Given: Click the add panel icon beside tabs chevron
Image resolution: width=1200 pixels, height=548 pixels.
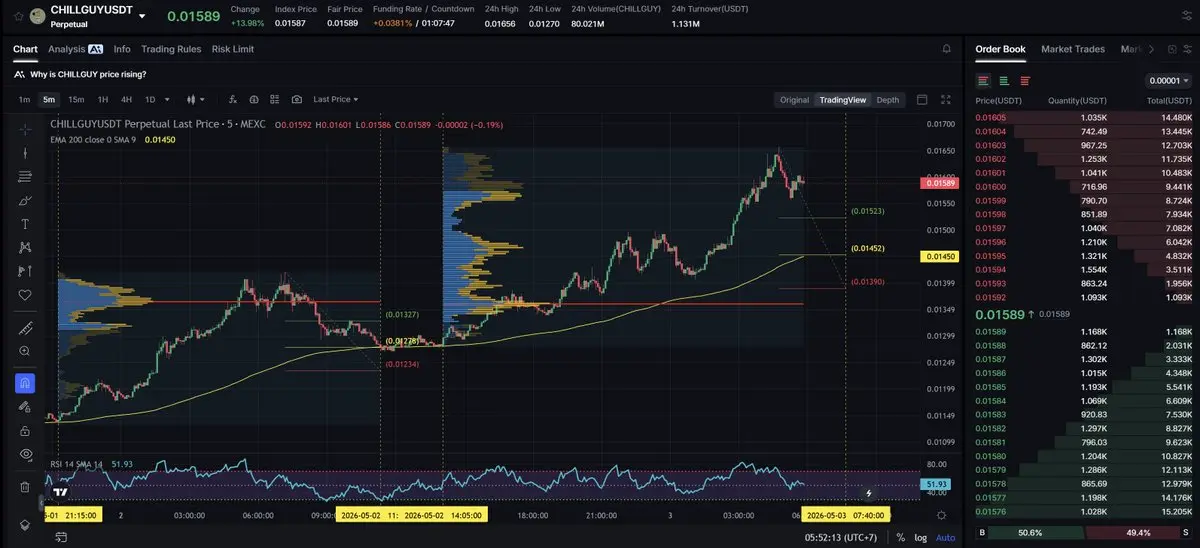Looking at the screenshot, I should pyautogui.click(x=1170, y=49).
